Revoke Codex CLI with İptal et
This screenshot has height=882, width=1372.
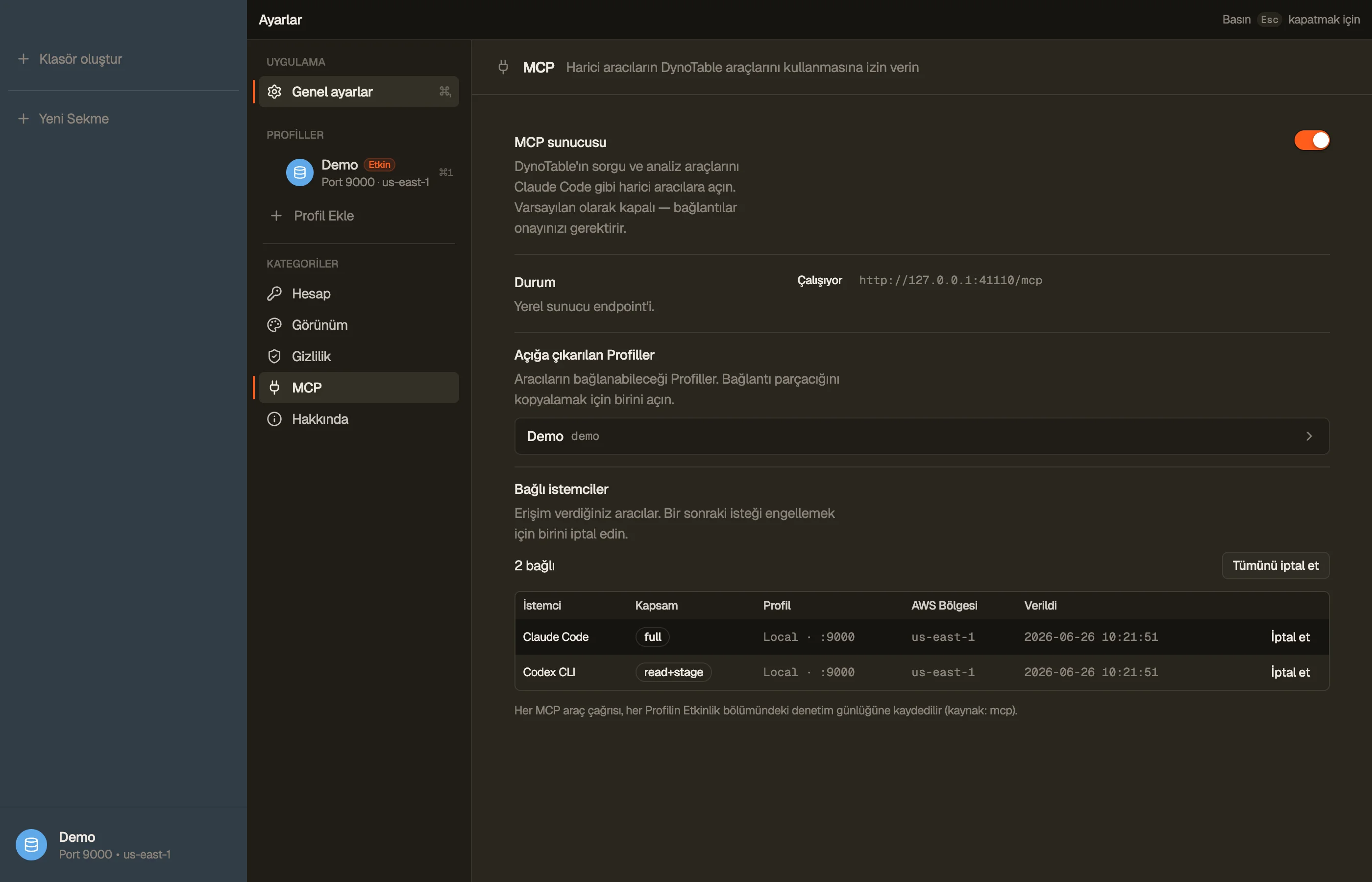(1290, 672)
